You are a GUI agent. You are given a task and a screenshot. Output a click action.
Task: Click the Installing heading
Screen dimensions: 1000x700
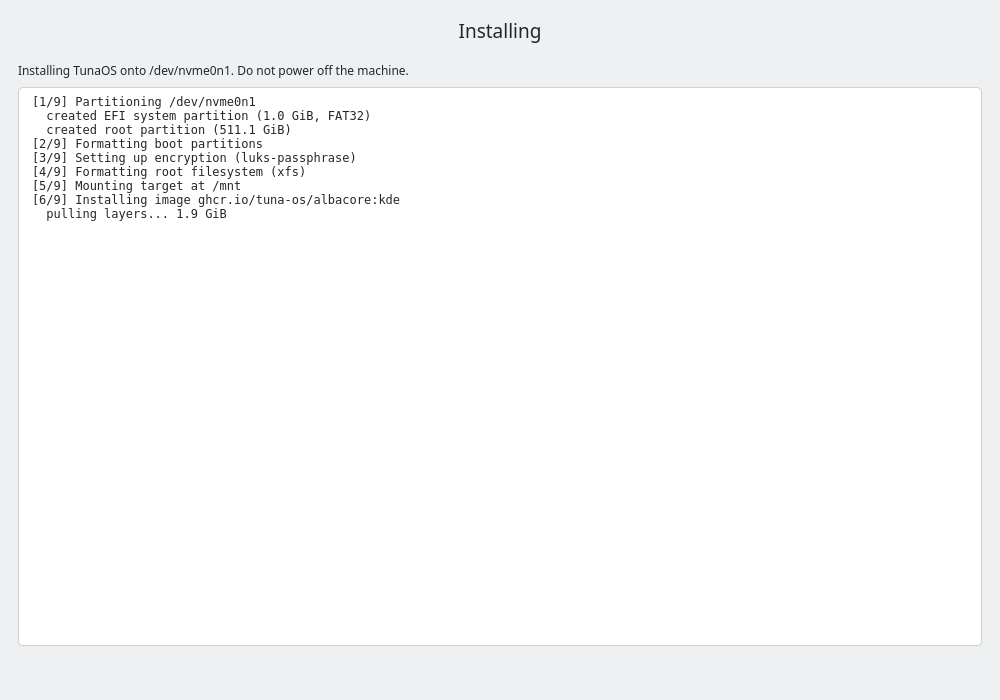pos(499,31)
